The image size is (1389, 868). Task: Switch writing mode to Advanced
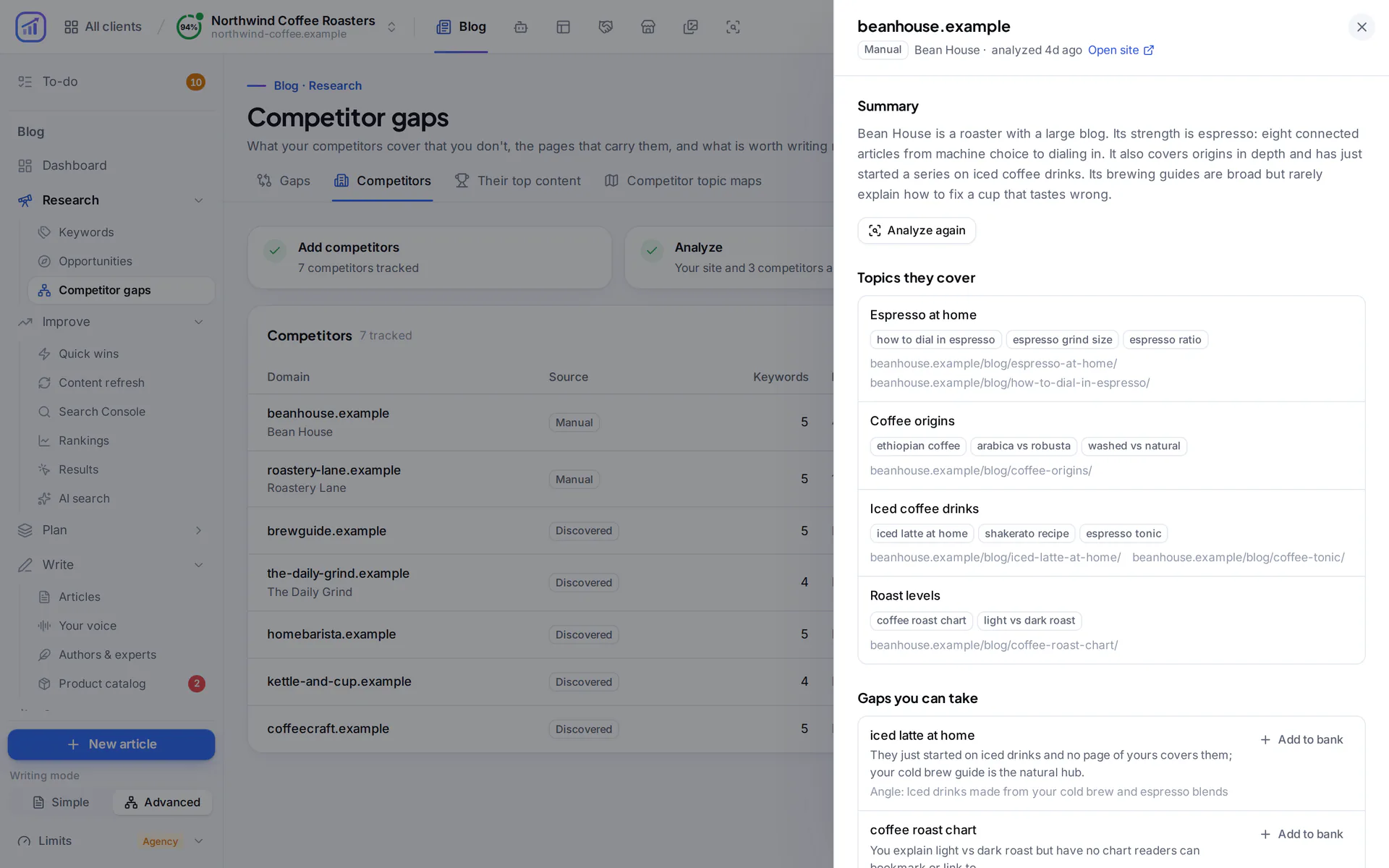point(162,802)
